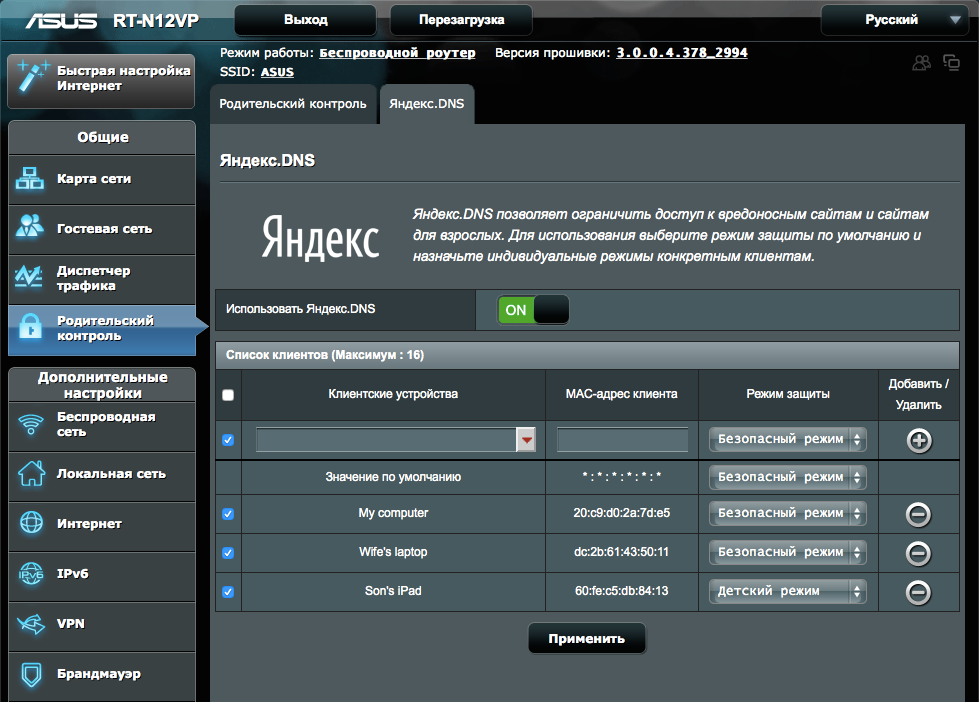
Task: Open default value protection mode dropdown
Action: click(788, 477)
